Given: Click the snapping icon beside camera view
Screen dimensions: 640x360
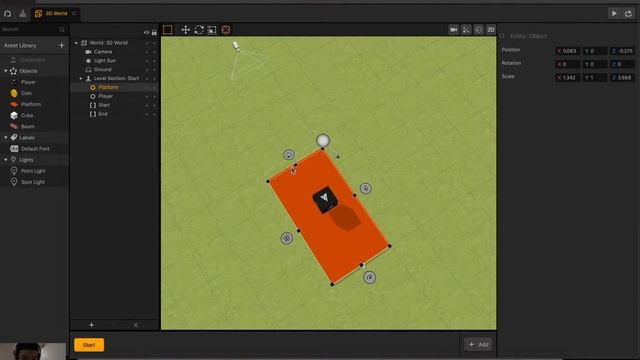Looking at the screenshot, I should [466, 30].
